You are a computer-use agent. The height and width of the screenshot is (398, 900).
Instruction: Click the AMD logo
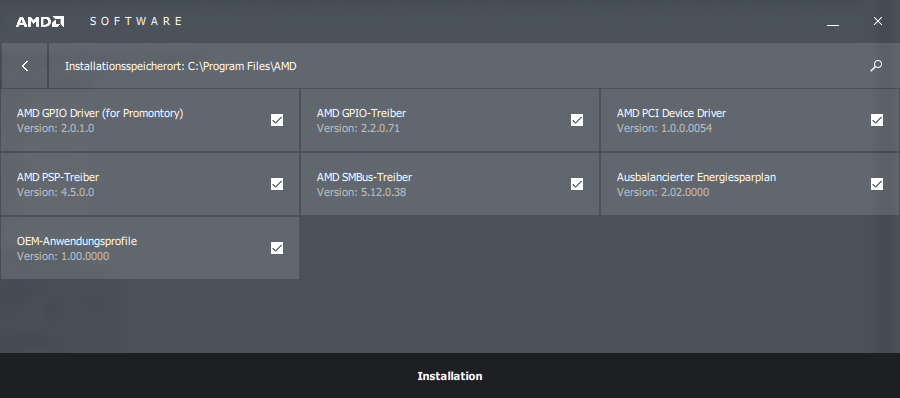point(40,22)
